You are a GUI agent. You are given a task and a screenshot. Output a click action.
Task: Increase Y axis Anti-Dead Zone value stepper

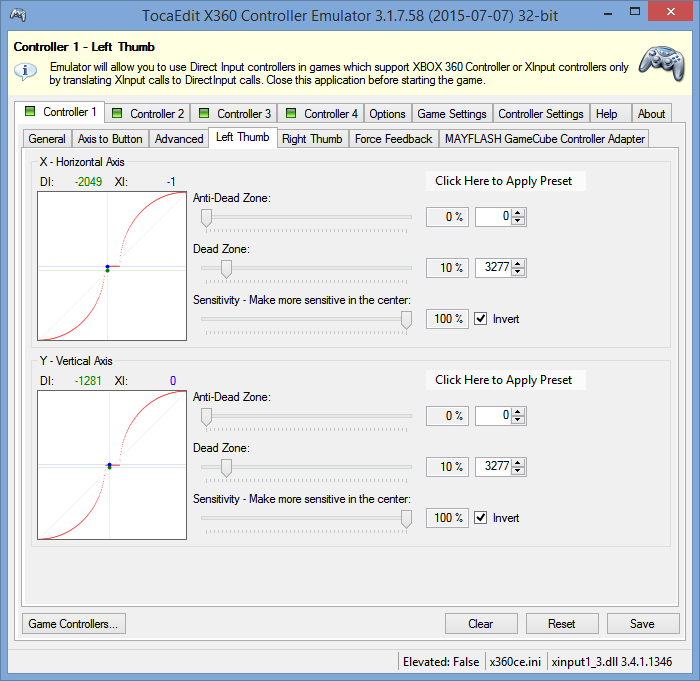pyautogui.click(x=518, y=412)
